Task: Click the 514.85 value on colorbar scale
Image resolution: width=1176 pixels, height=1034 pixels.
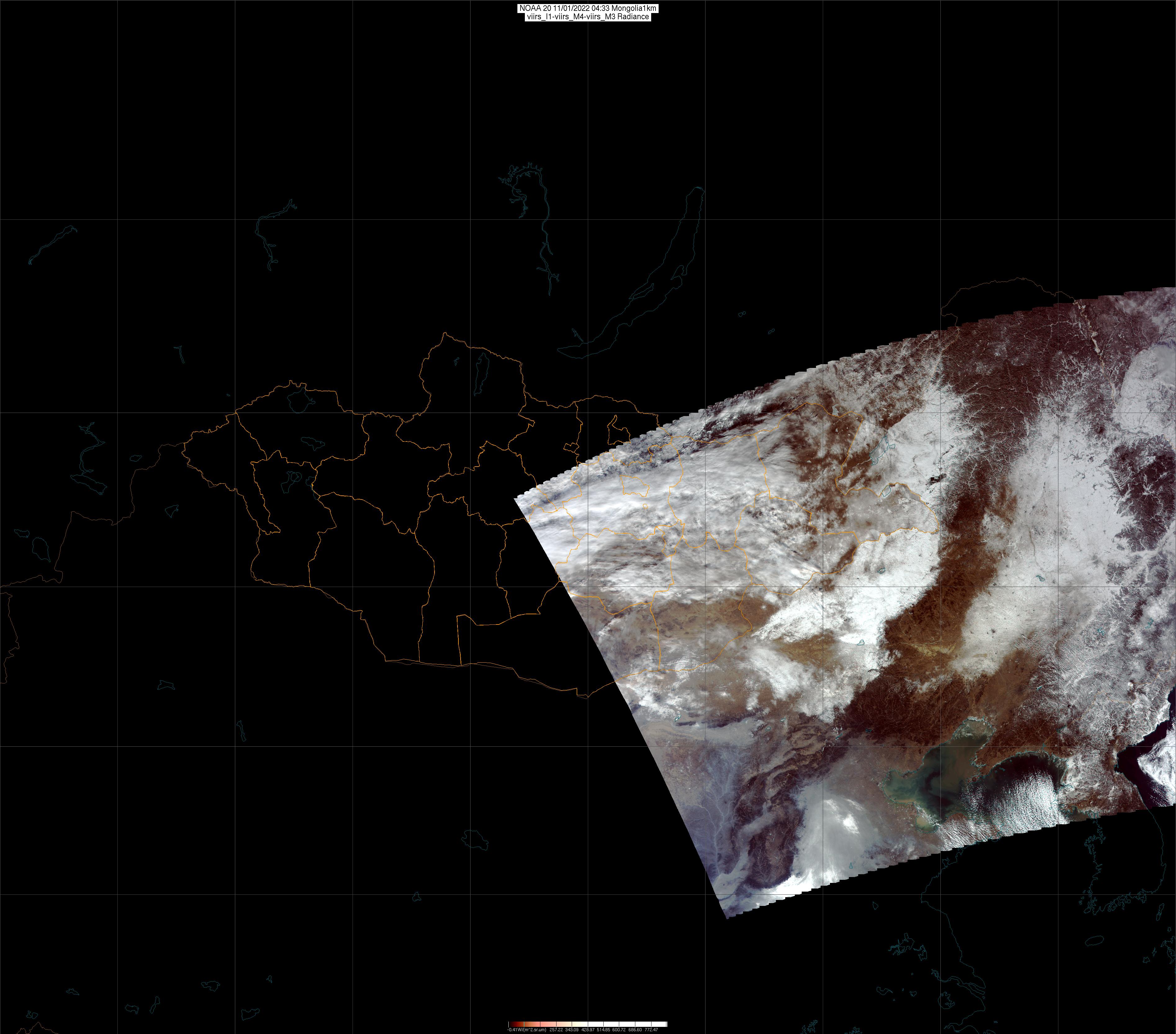Action: click(604, 1029)
